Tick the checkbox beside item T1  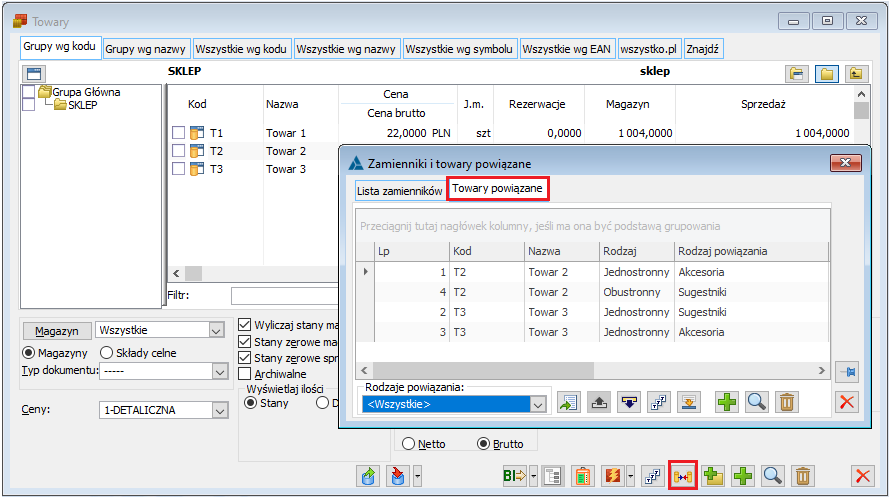point(178,133)
